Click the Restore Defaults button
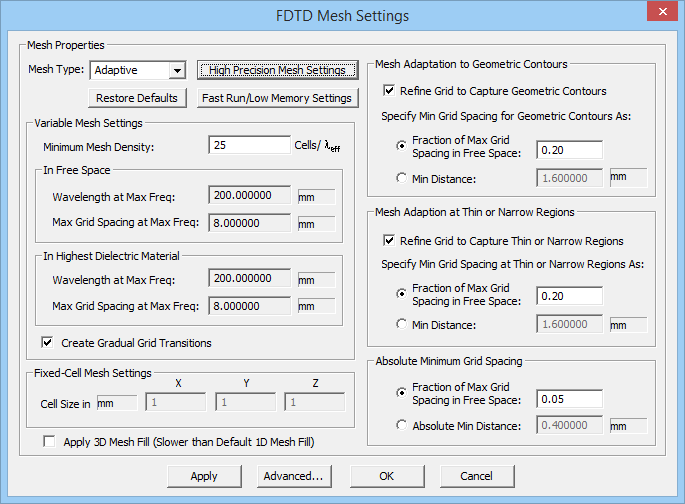The height and width of the screenshot is (504, 685). point(138,98)
